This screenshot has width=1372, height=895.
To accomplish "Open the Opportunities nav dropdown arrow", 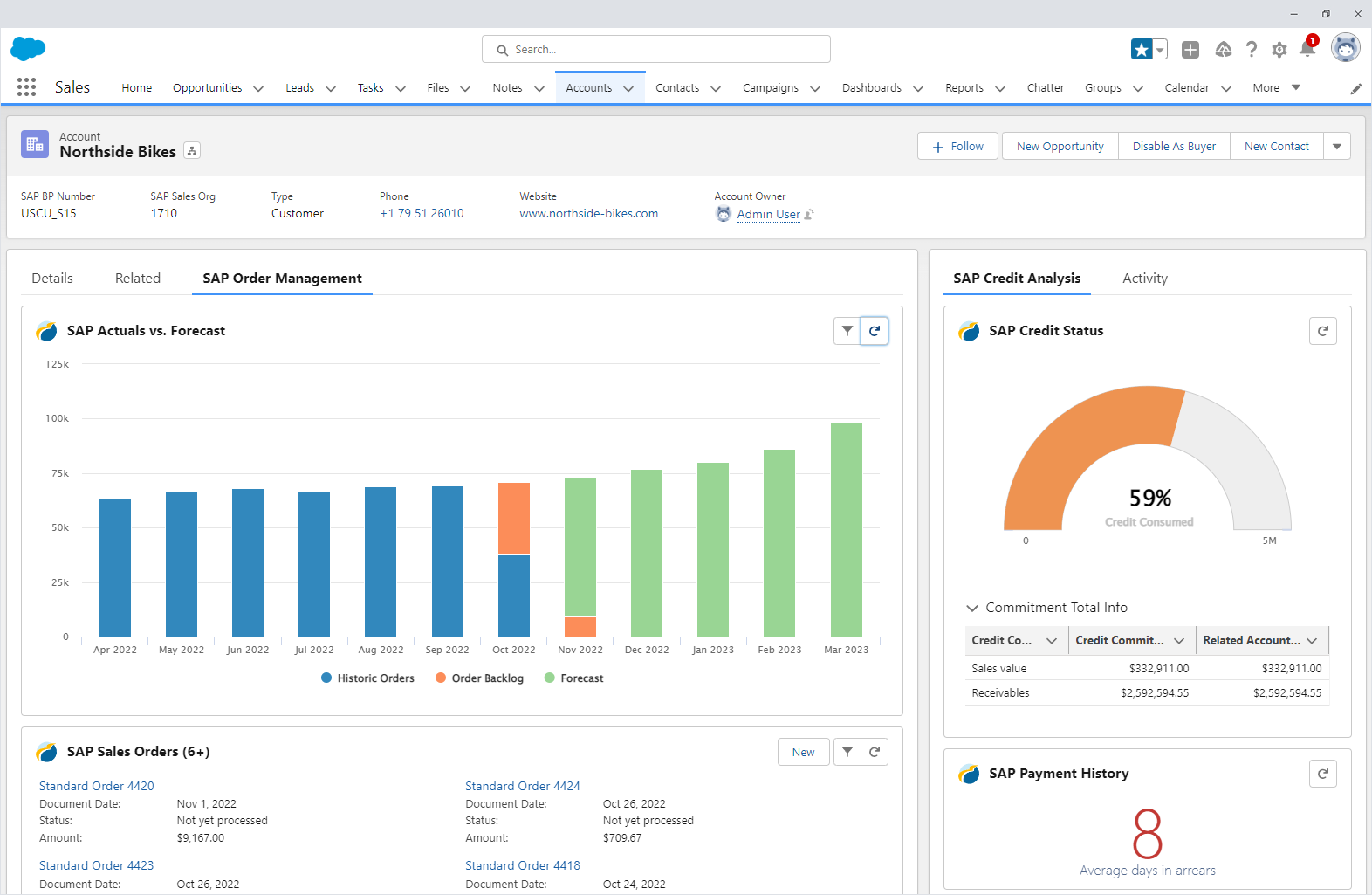I will tap(258, 88).
